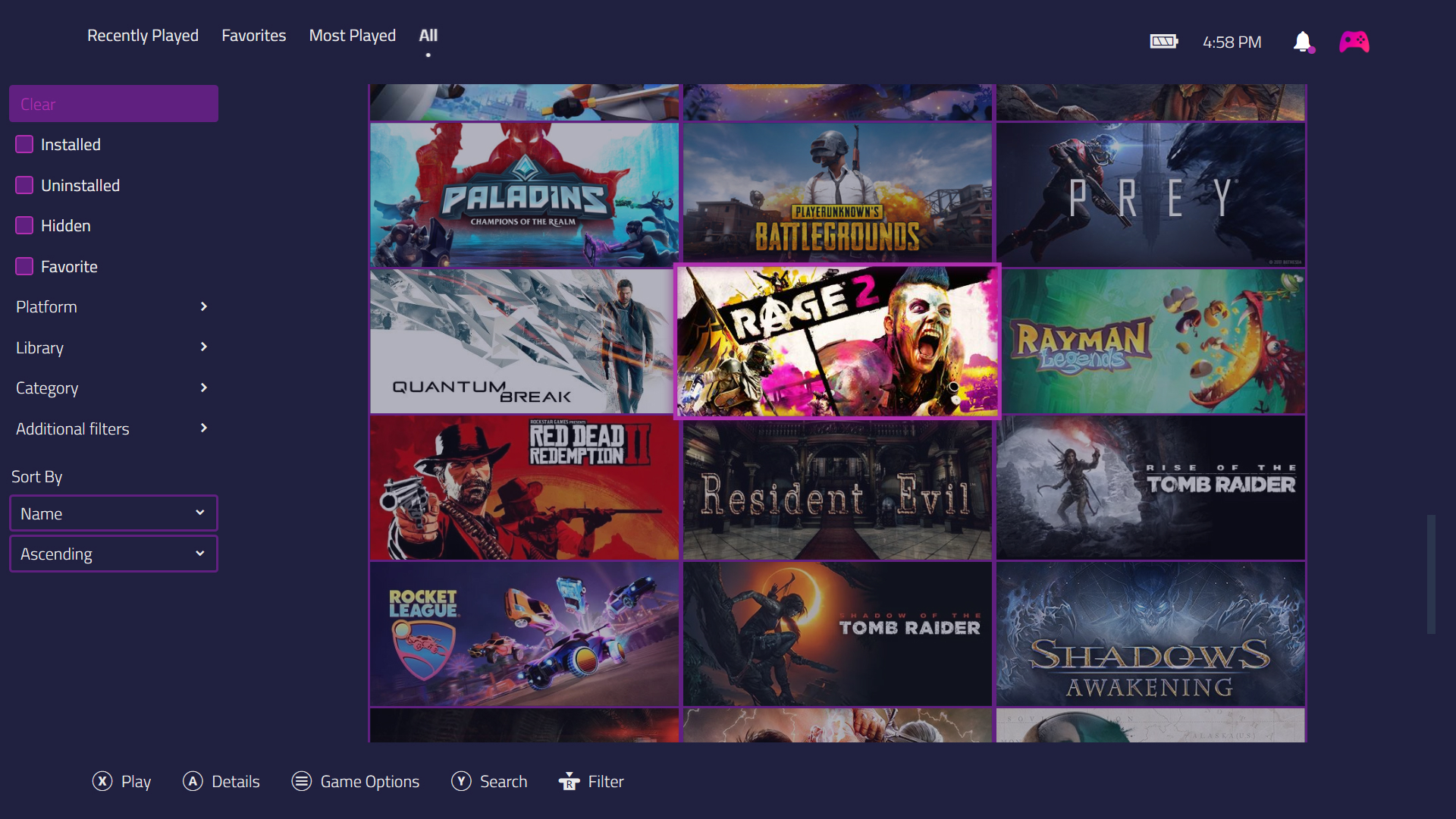This screenshot has height=819, width=1456.
Task: Expand the Platform filter section
Action: point(112,306)
